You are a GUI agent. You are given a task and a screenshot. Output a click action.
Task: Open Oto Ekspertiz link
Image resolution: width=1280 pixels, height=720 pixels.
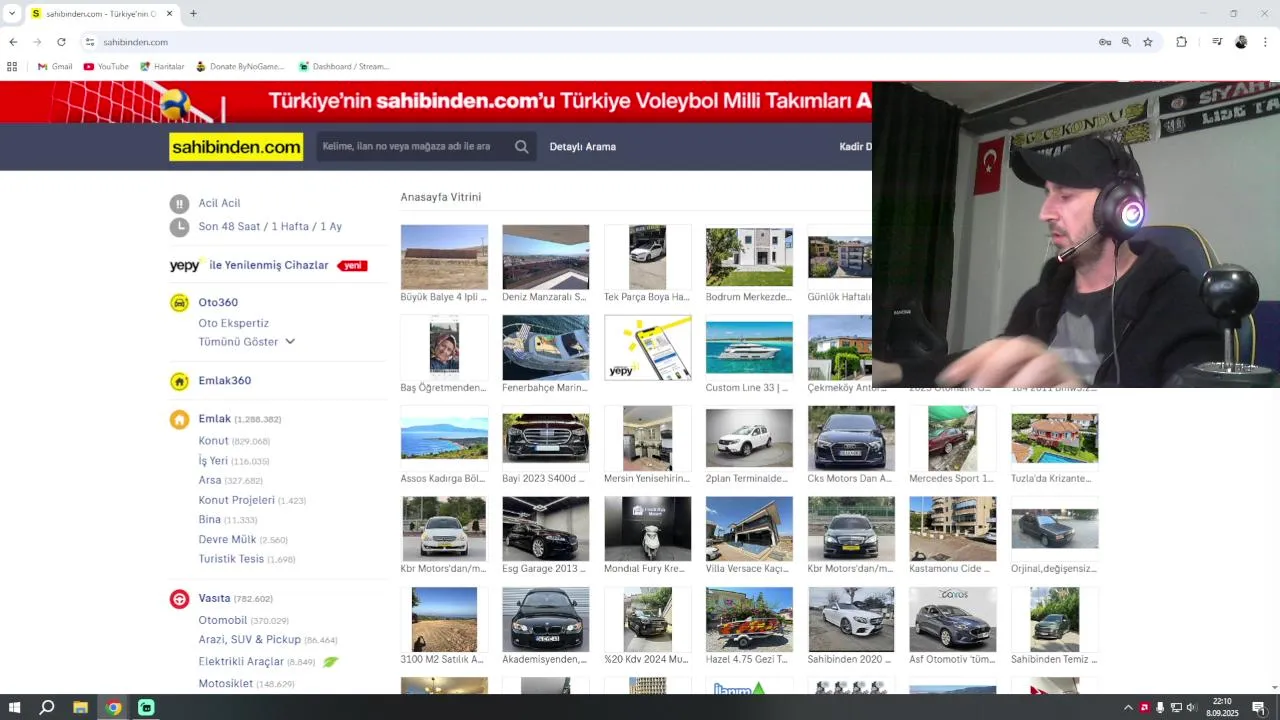pyautogui.click(x=233, y=323)
